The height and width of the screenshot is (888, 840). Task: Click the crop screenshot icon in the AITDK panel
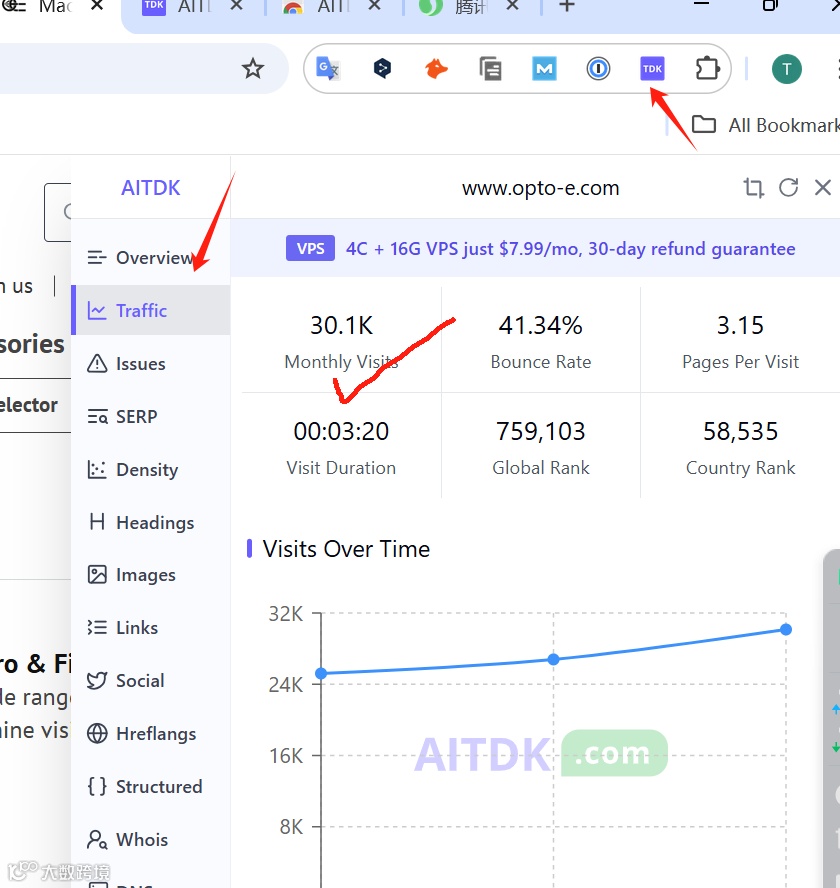pyautogui.click(x=753, y=187)
